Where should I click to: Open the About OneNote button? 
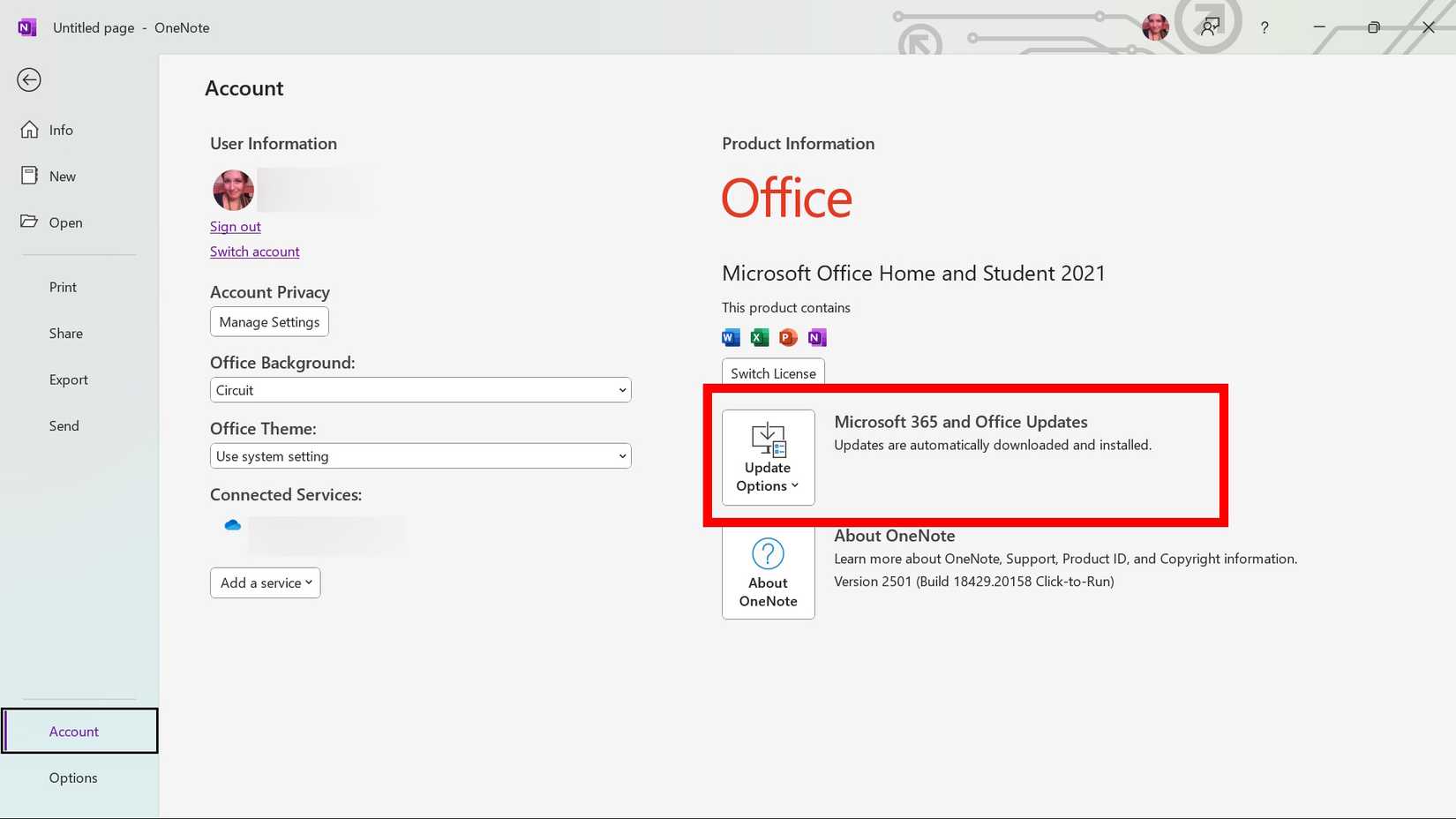[x=768, y=573]
